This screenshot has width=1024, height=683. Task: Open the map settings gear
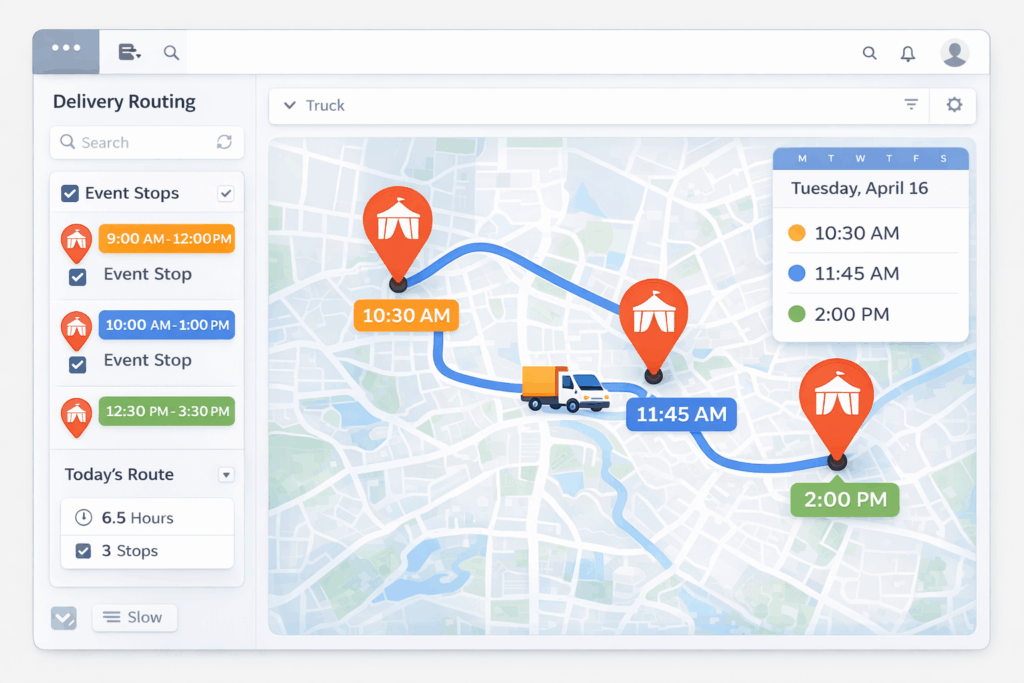point(954,105)
